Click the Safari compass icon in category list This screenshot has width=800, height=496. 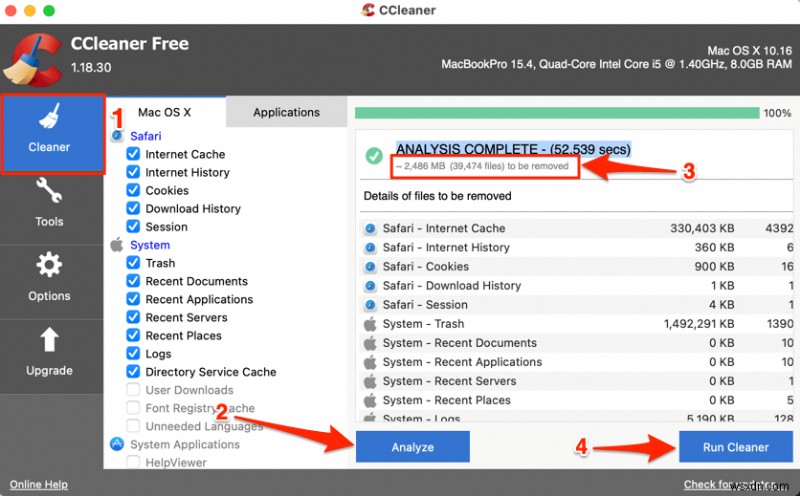tap(117, 136)
